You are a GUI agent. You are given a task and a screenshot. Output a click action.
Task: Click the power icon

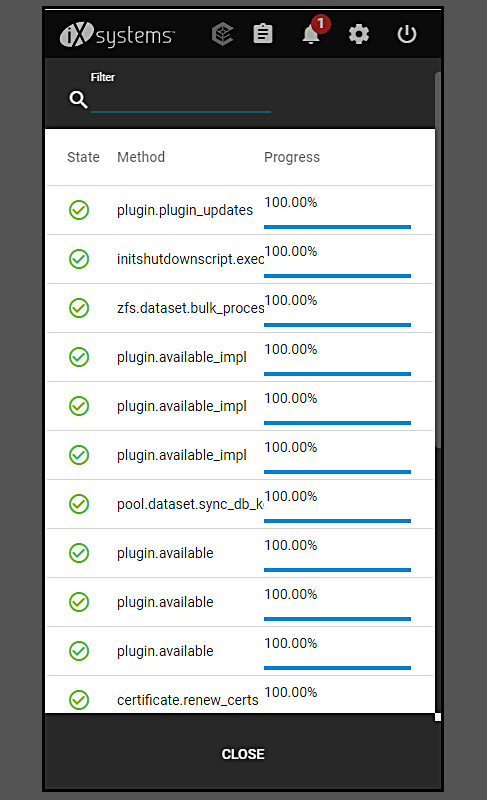[406, 34]
